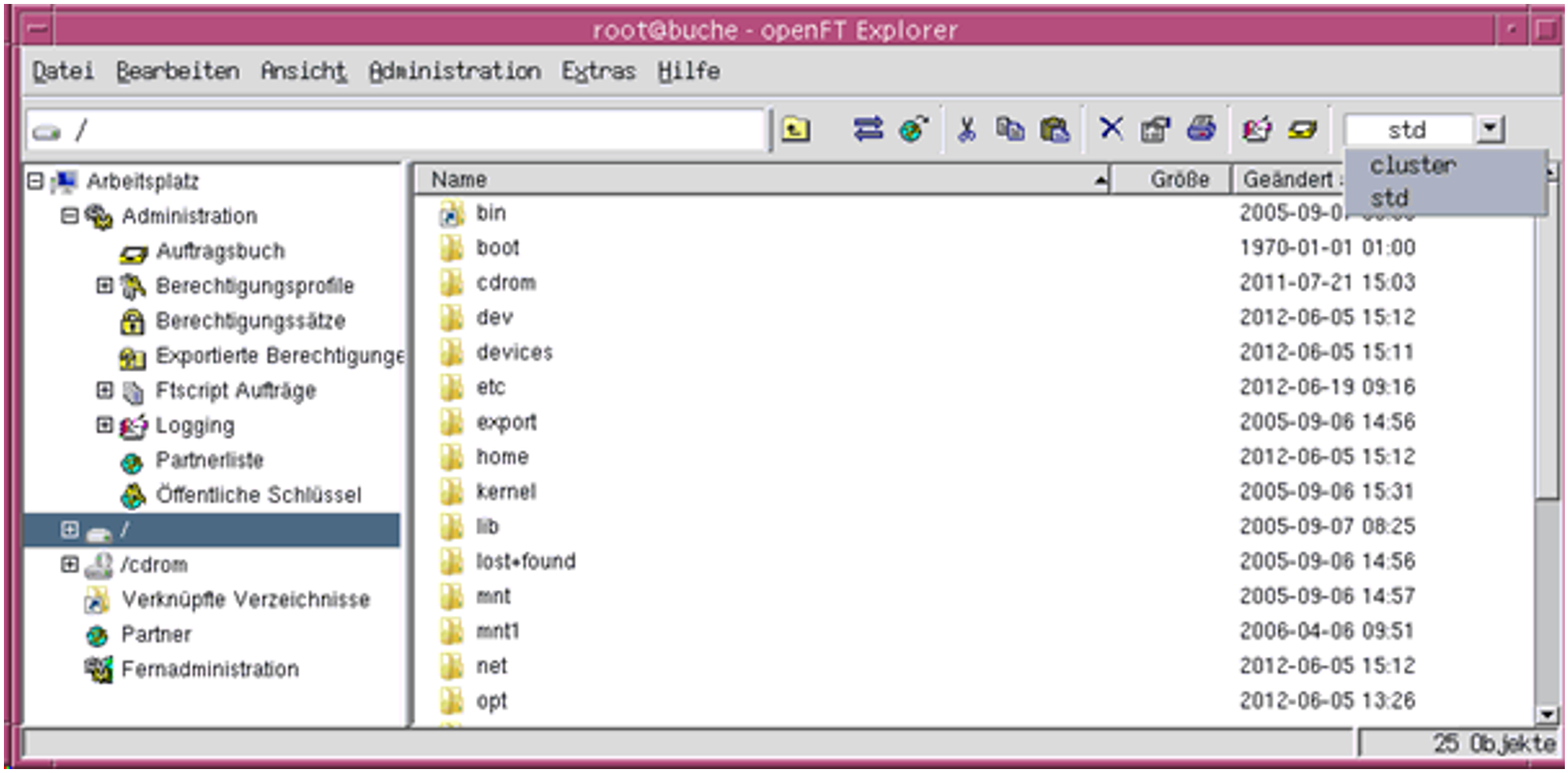The width and height of the screenshot is (1568, 773).
Task: Open the Extras menu
Action: point(598,72)
